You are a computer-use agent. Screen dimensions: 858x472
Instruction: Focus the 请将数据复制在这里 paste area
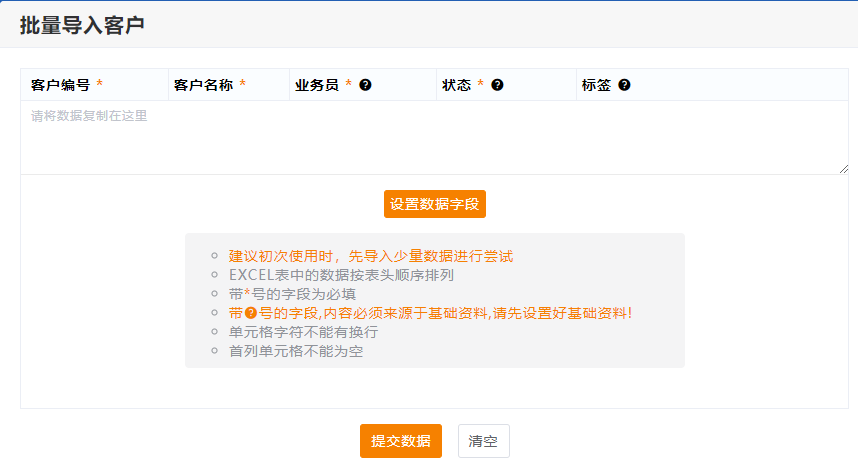coord(434,137)
